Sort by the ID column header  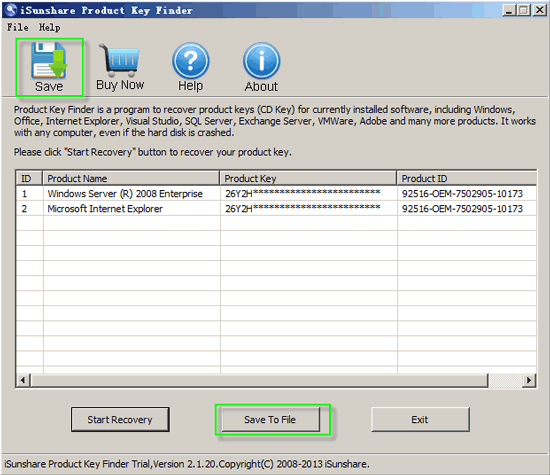(x=29, y=178)
